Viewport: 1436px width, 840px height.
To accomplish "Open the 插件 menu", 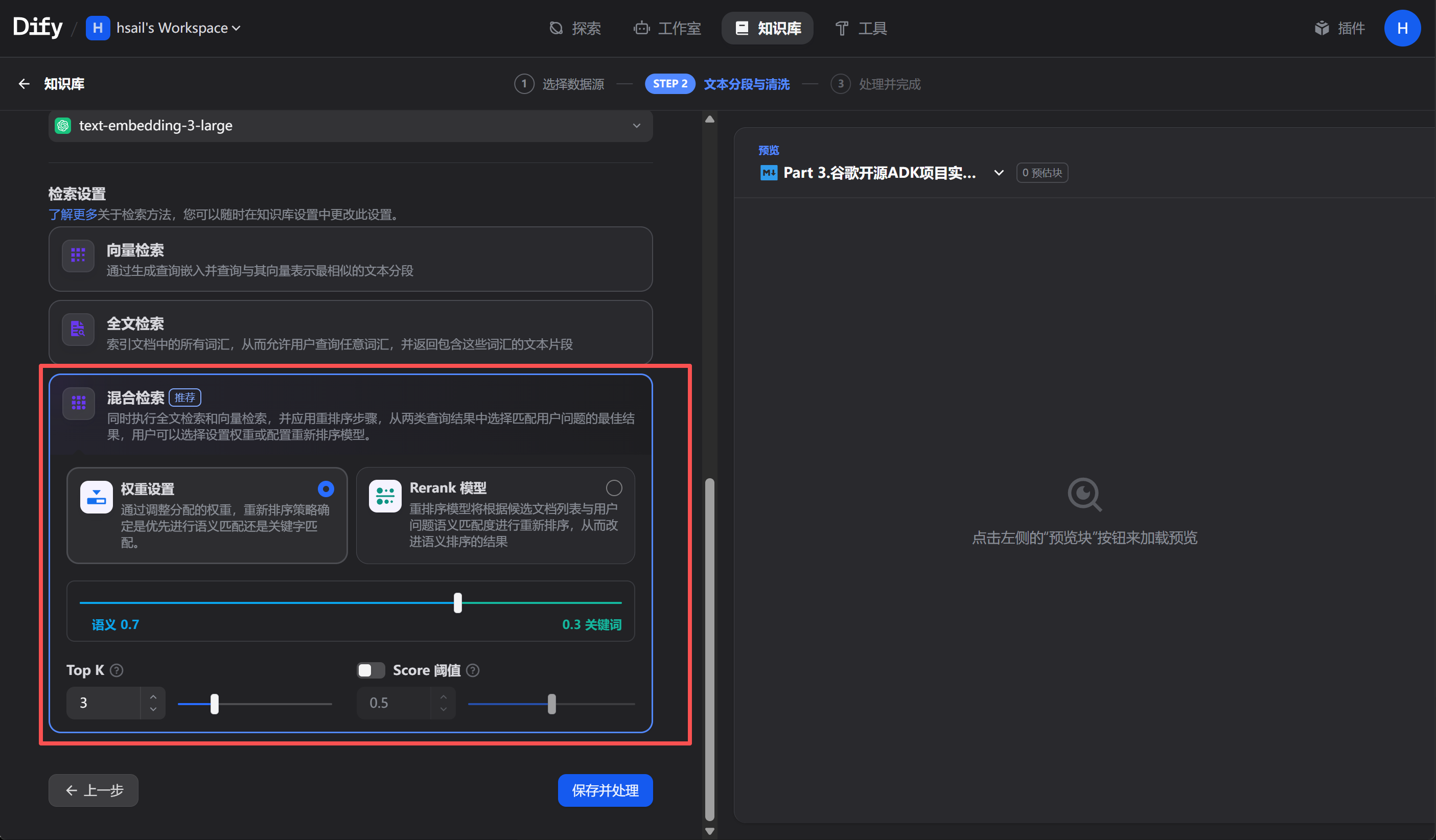I will point(1339,28).
